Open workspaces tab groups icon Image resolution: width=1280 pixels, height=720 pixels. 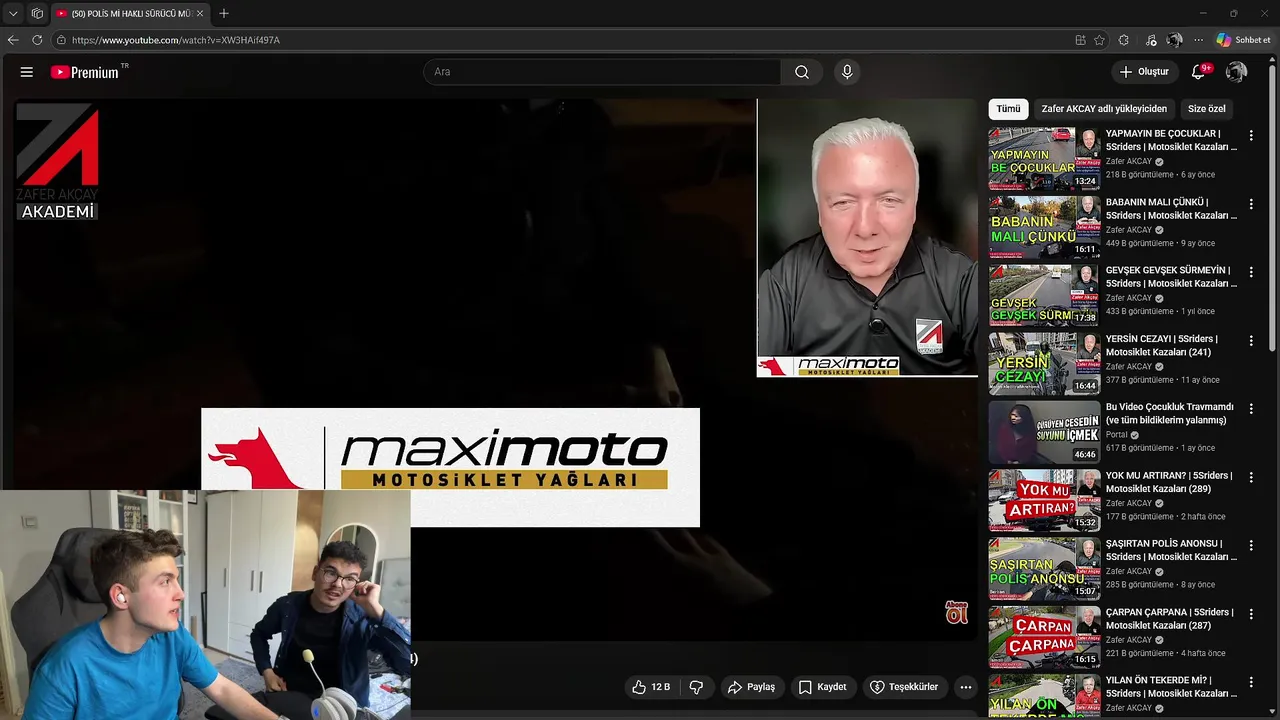coord(37,13)
